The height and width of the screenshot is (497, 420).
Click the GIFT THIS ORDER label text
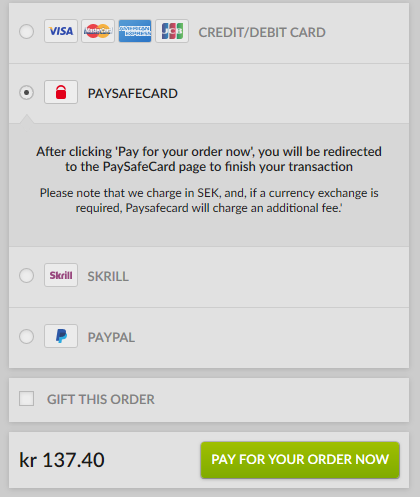pyautogui.click(x=101, y=399)
